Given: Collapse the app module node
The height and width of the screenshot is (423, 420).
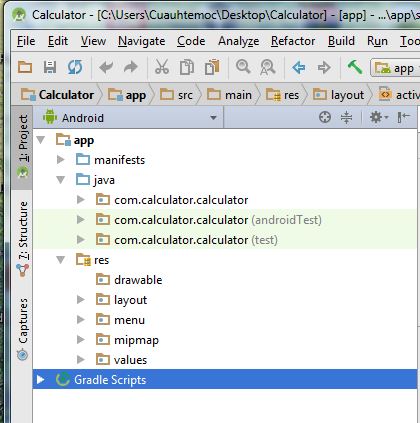Looking at the screenshot, I should (41, 140).
